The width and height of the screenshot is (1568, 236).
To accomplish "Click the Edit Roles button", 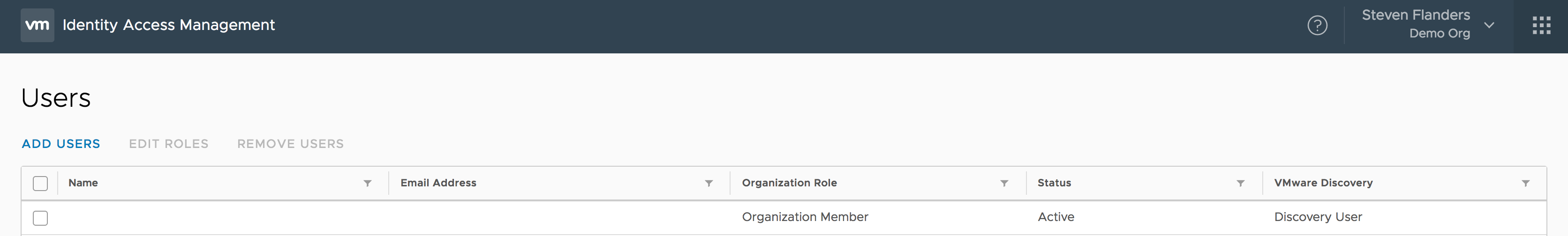I will point(169,144).
